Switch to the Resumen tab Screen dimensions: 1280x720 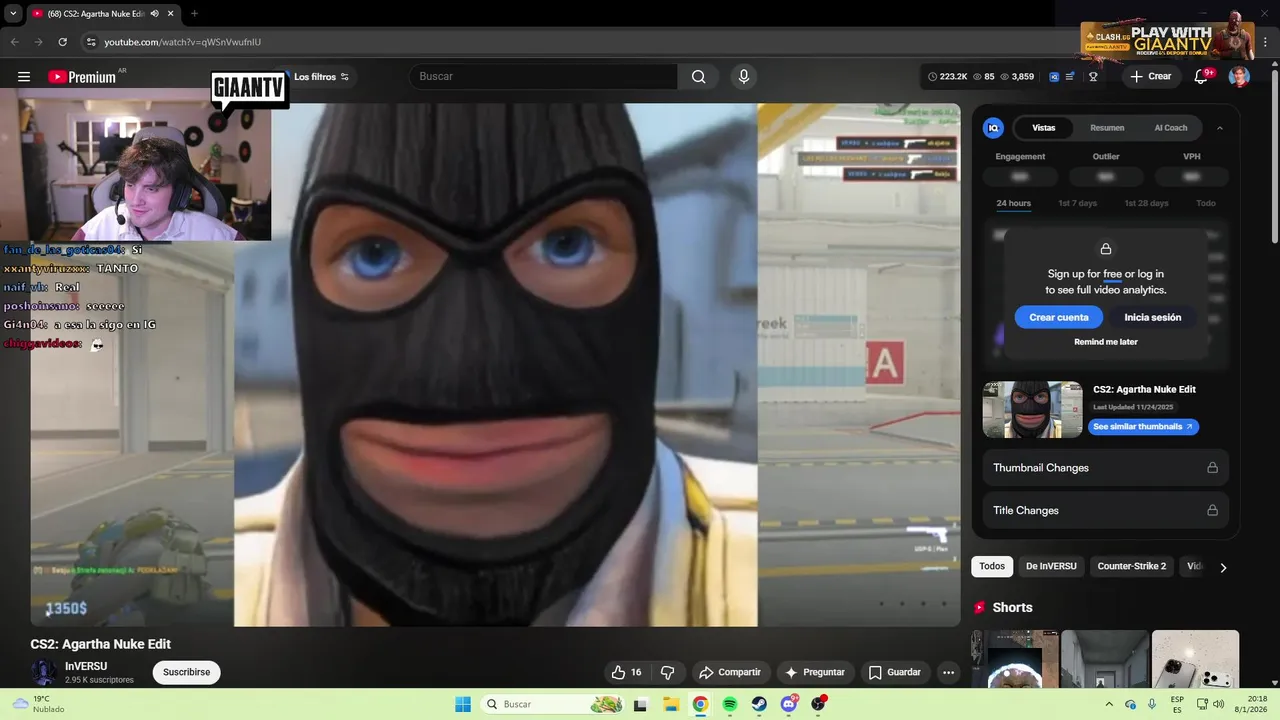pos(1107,128)
